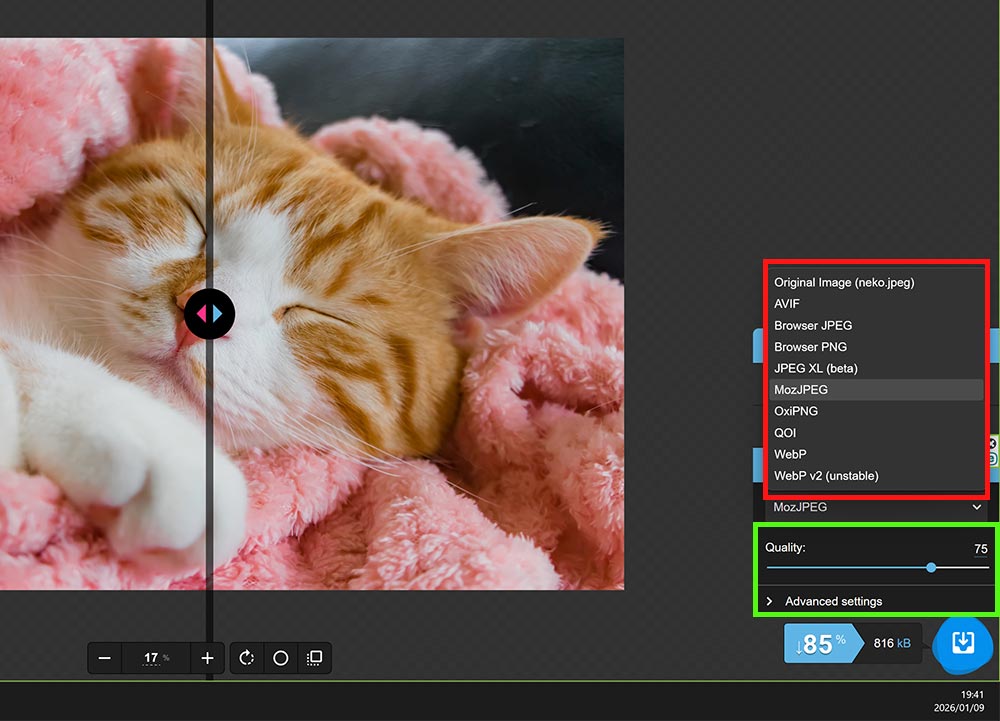This screenshot has width=1000, height=721.
Task: Click the 85% size reduction badge
Action: [823, 644]
